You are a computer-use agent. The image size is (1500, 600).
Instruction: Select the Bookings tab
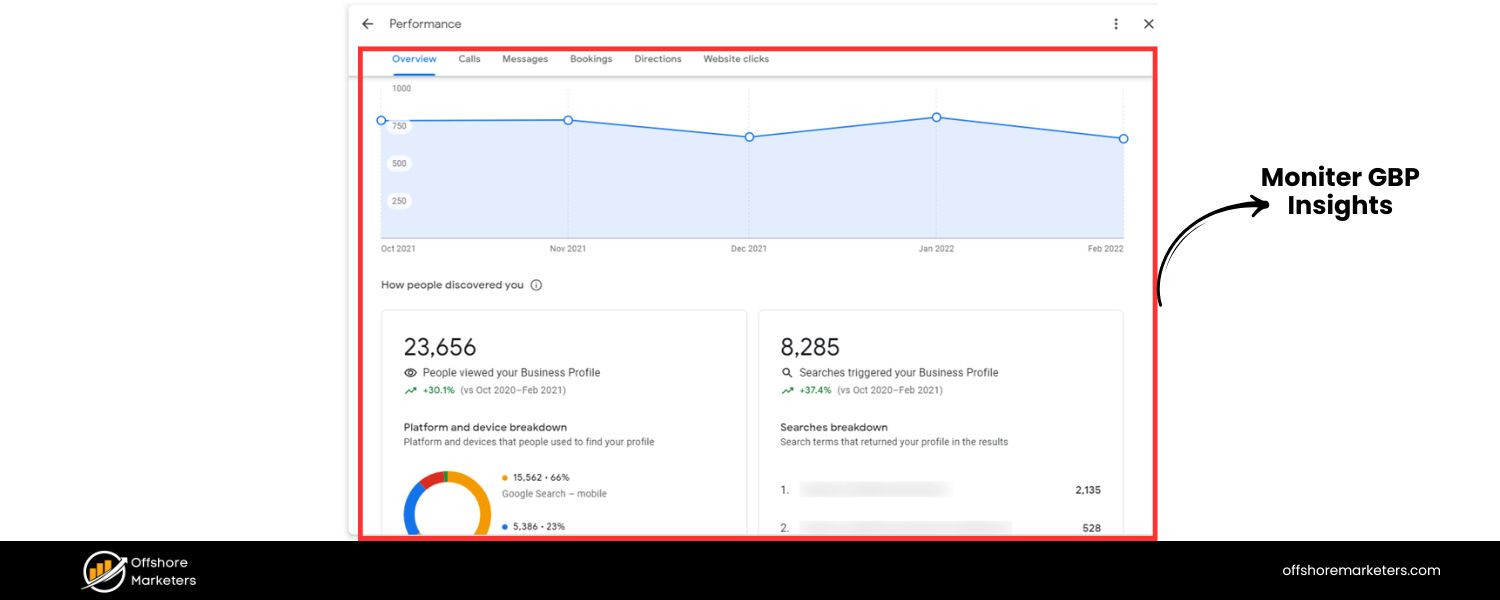coord(591,59)
